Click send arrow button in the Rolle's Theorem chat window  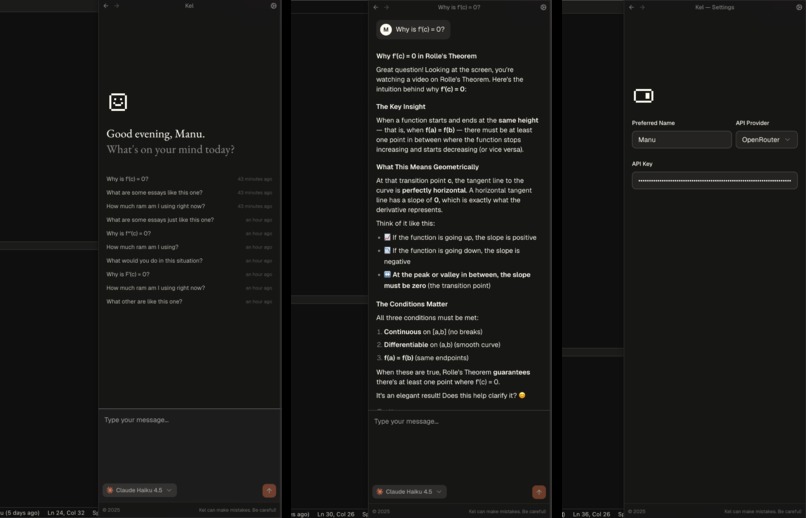pos(539,492)
